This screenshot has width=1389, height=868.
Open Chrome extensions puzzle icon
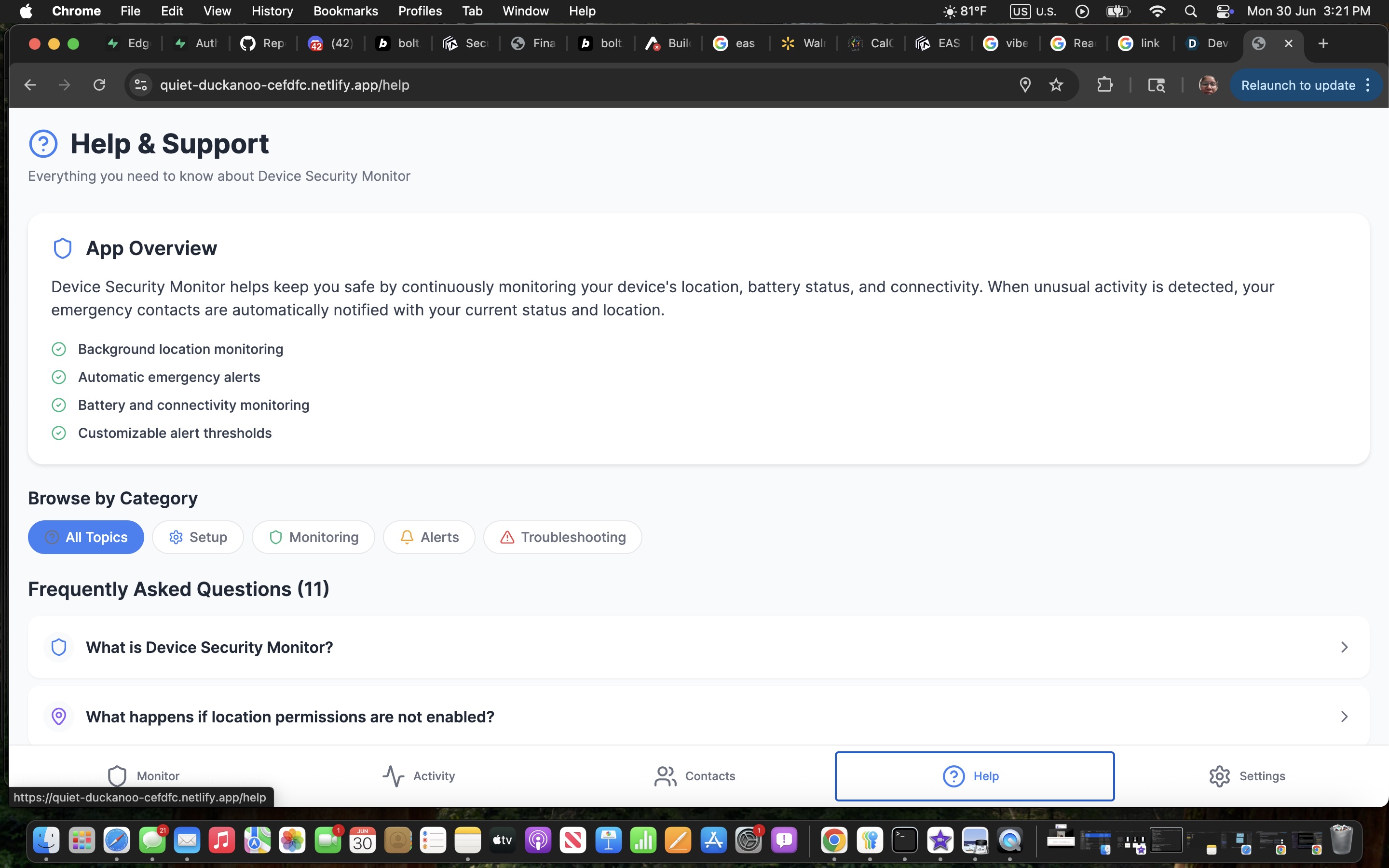click(x=1104, y=85)
